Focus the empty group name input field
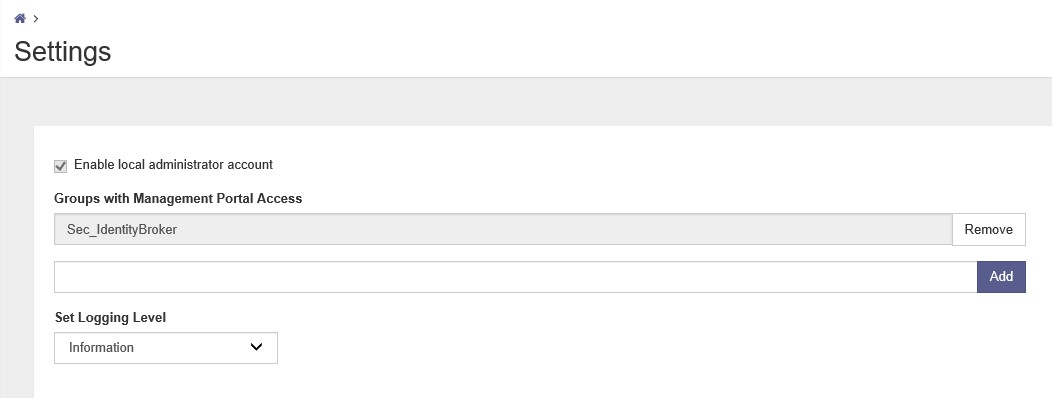This screenshot has width=1052, height=398. click(515, 277)
